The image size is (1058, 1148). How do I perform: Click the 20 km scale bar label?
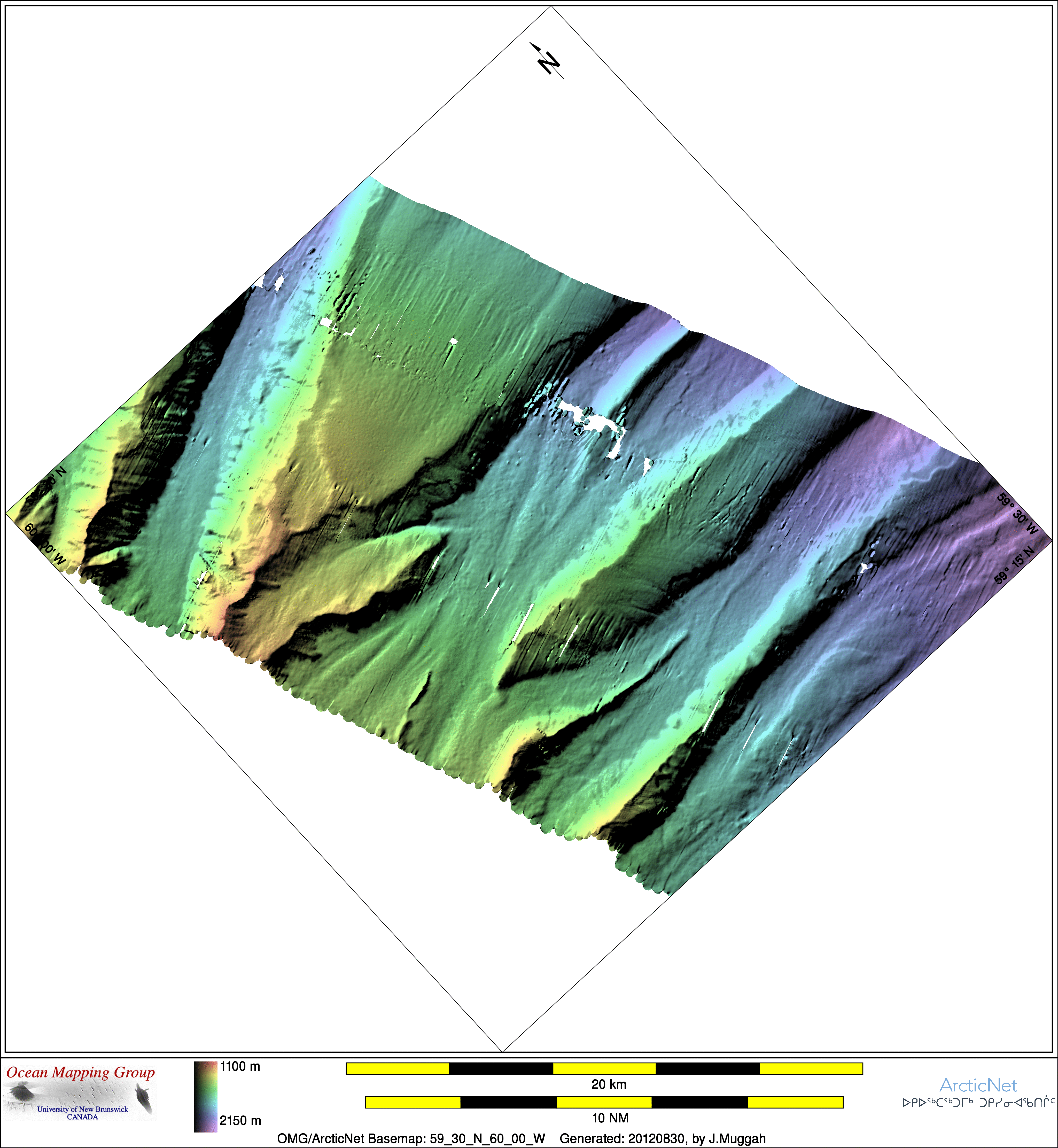click(609, 1084)
